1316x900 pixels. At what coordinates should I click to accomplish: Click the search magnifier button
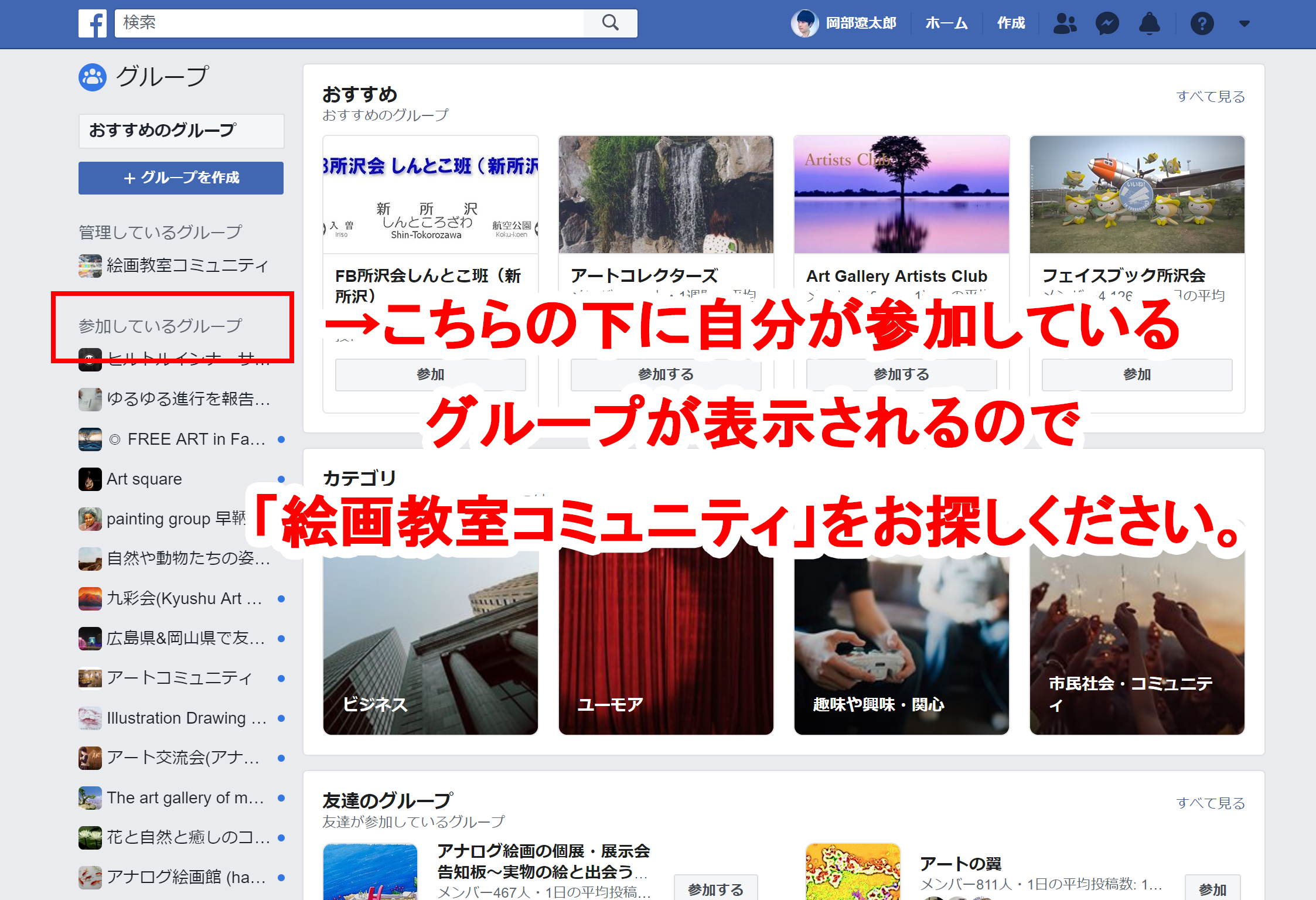click(610, 23)
